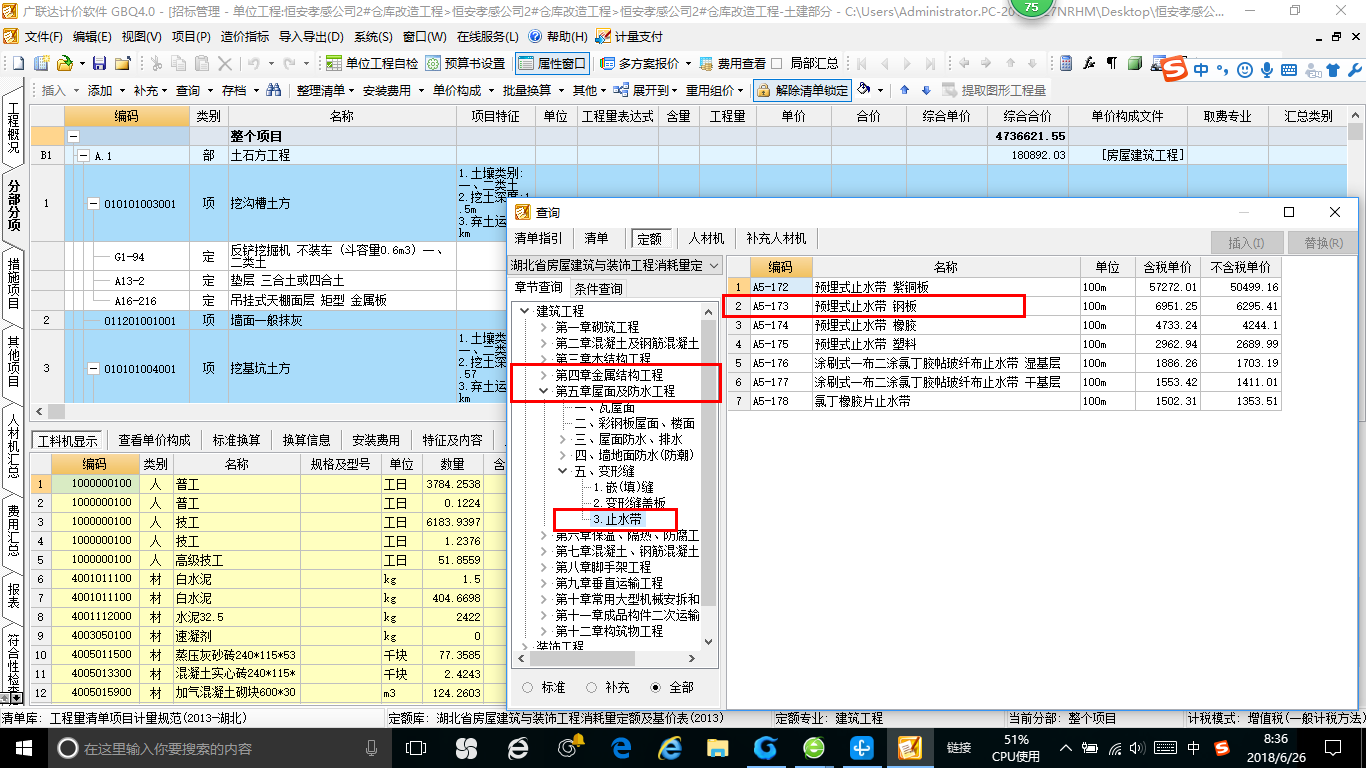
Task: Click the blue move-down arrow icon
Action: coord(926,90)
